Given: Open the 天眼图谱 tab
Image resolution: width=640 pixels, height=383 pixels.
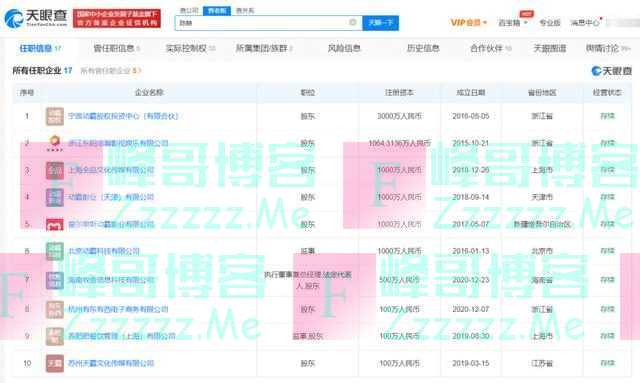Looking at the screenshot, I should [x=549, y=48].
